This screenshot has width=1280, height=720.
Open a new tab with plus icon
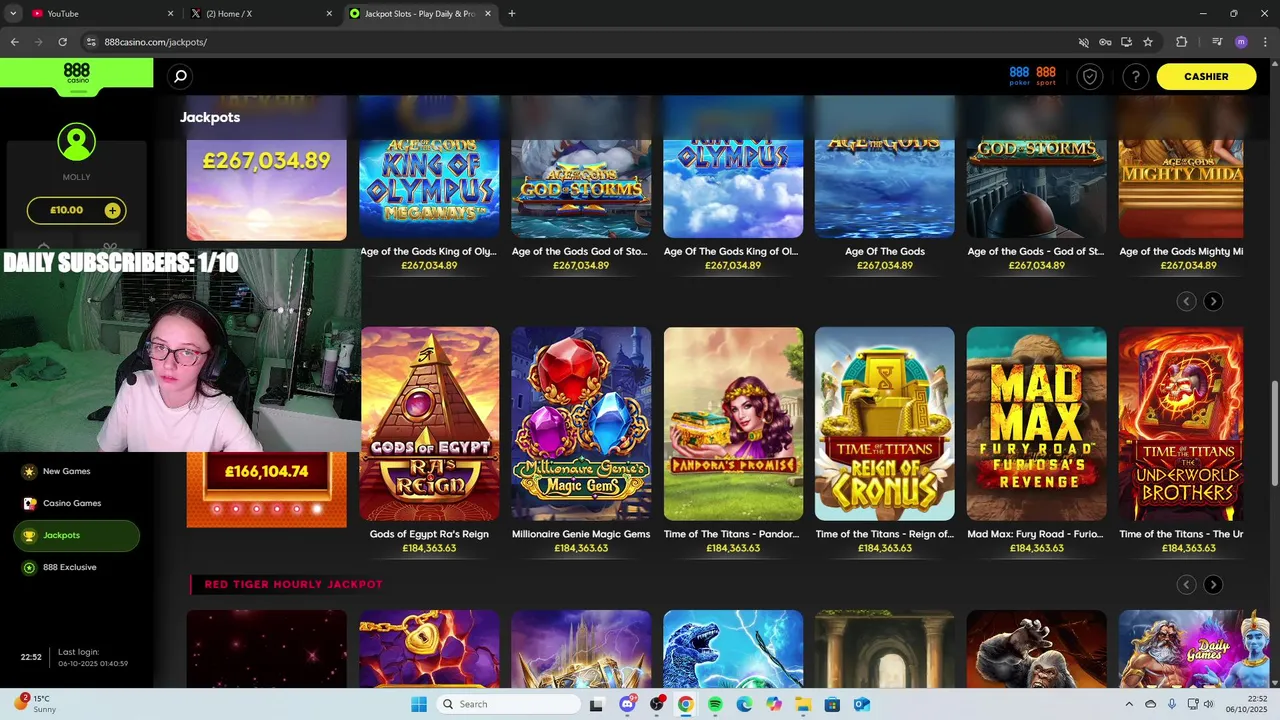click(511, 13)
